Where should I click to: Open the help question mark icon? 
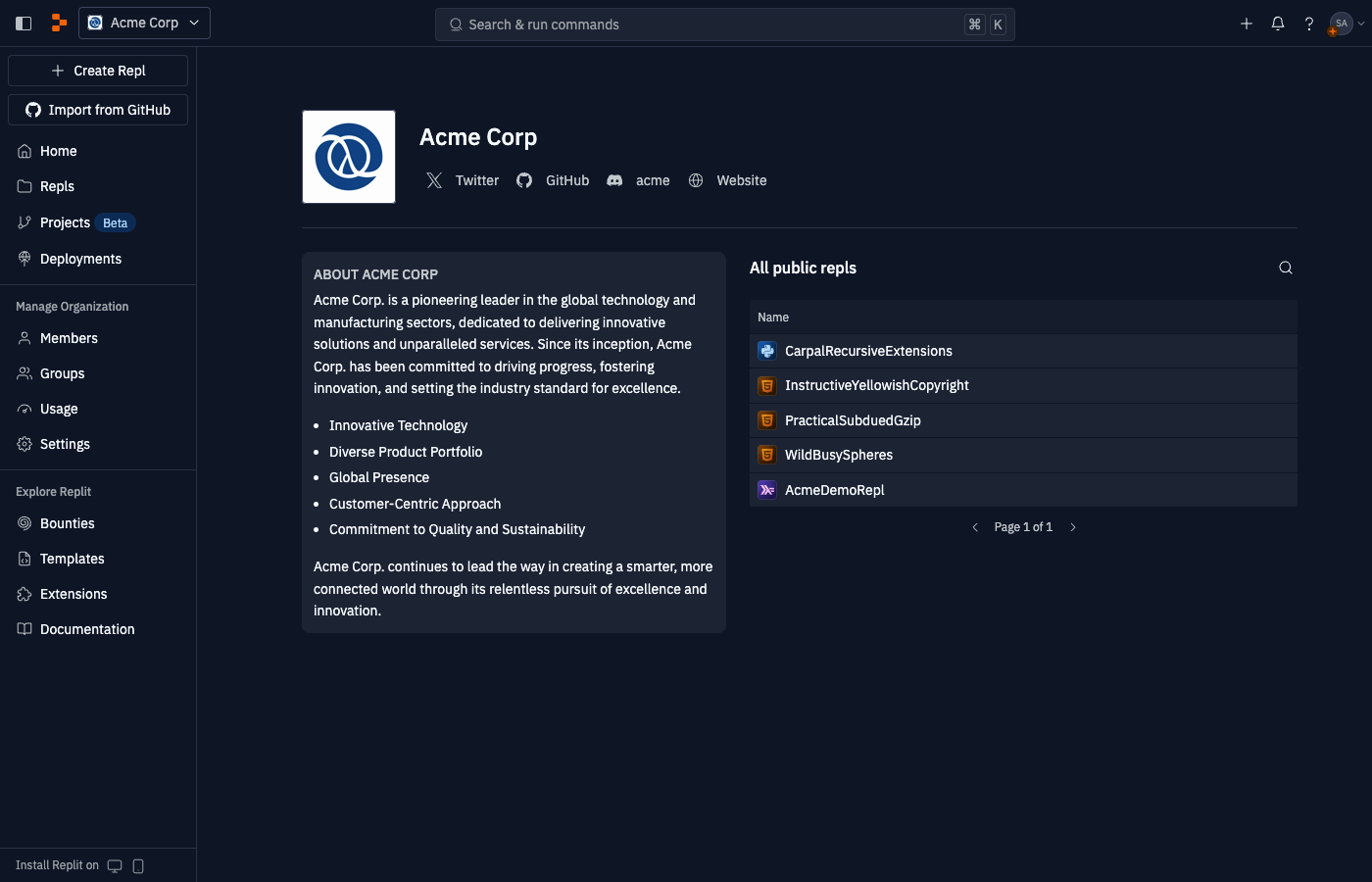pyautogui.click(x=1309, y=24)
